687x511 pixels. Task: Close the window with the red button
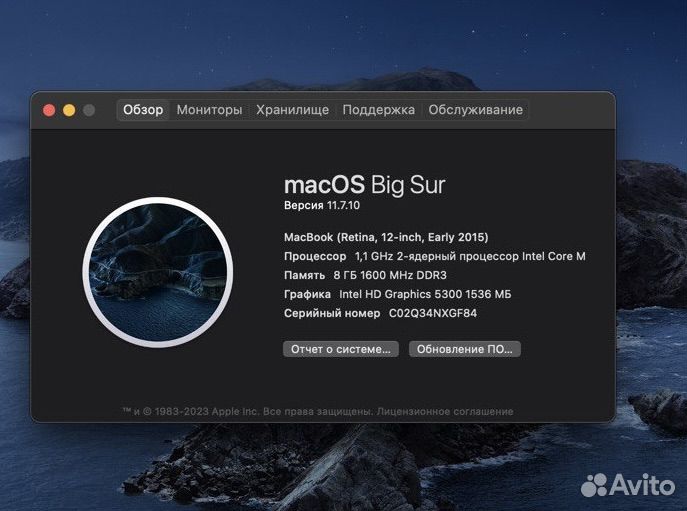(49, 110)
